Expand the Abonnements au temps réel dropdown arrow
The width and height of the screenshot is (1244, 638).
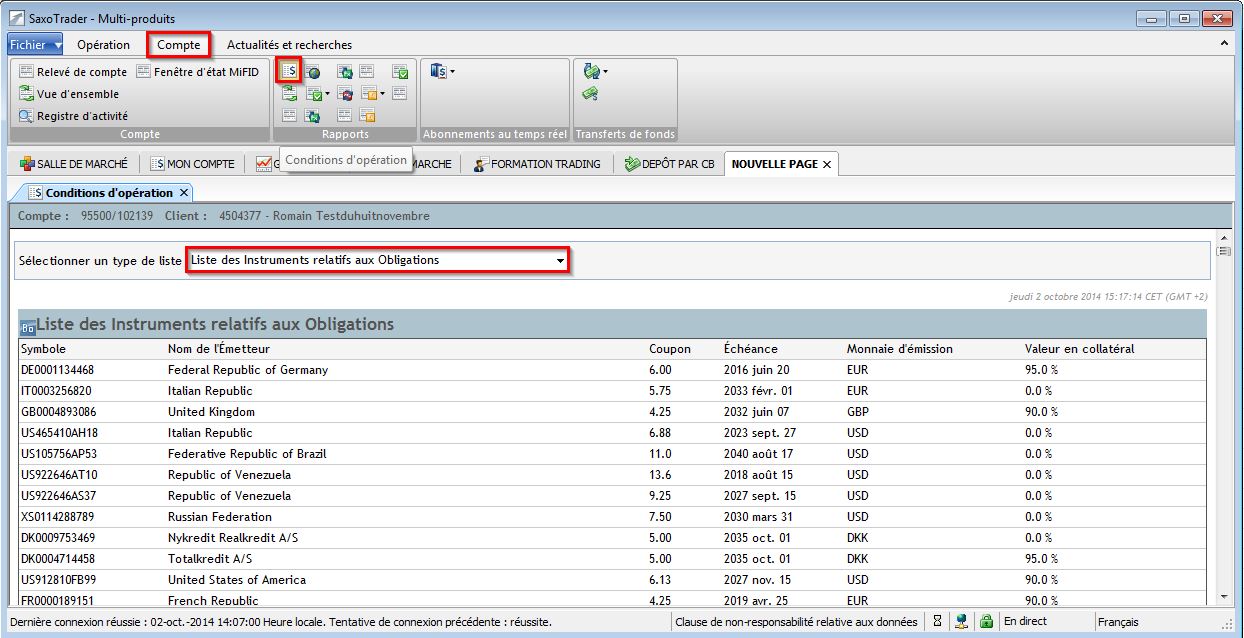tap(452, 72)
